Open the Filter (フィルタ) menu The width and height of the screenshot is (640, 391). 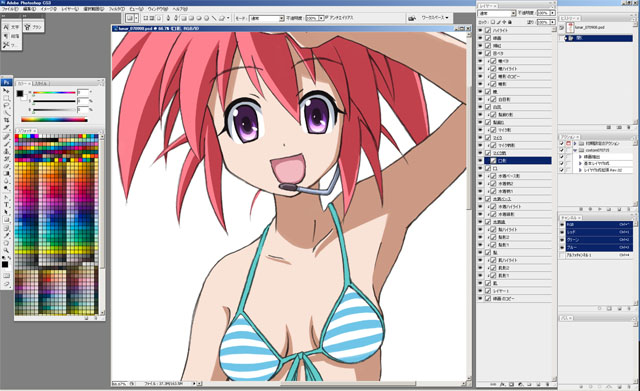117,9
